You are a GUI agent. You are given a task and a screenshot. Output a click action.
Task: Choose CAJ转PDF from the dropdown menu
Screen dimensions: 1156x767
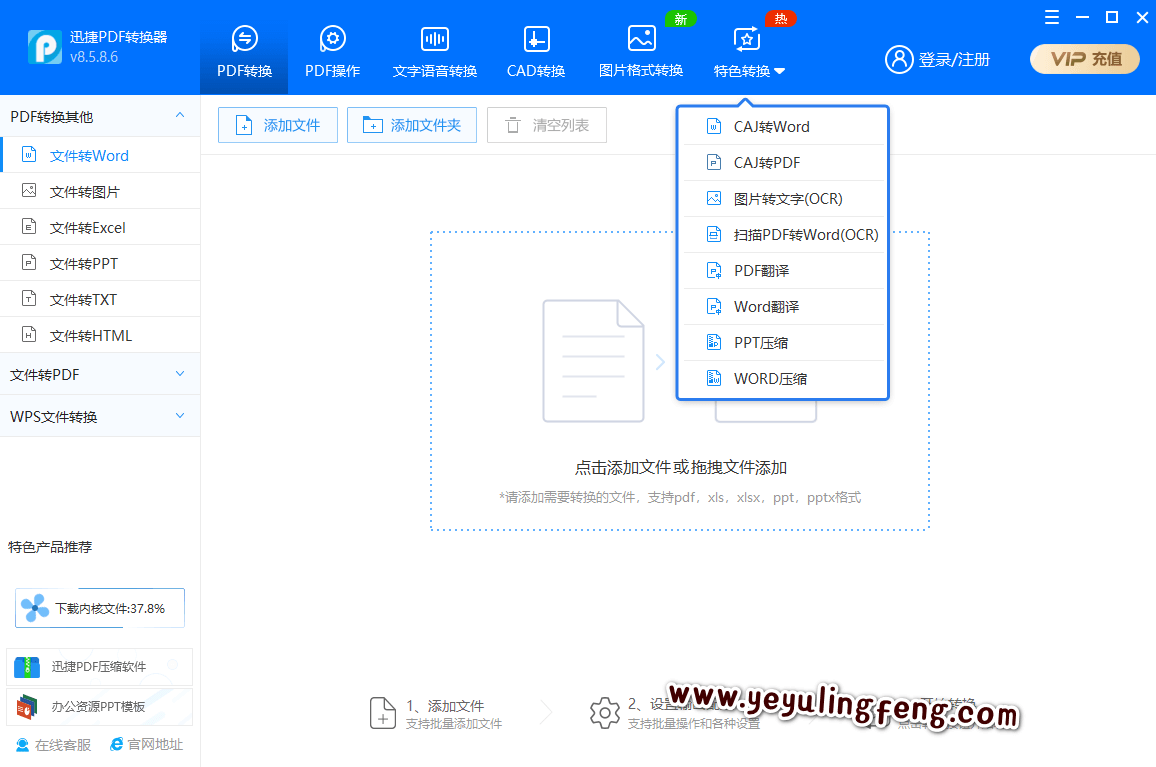pos(783,163)
